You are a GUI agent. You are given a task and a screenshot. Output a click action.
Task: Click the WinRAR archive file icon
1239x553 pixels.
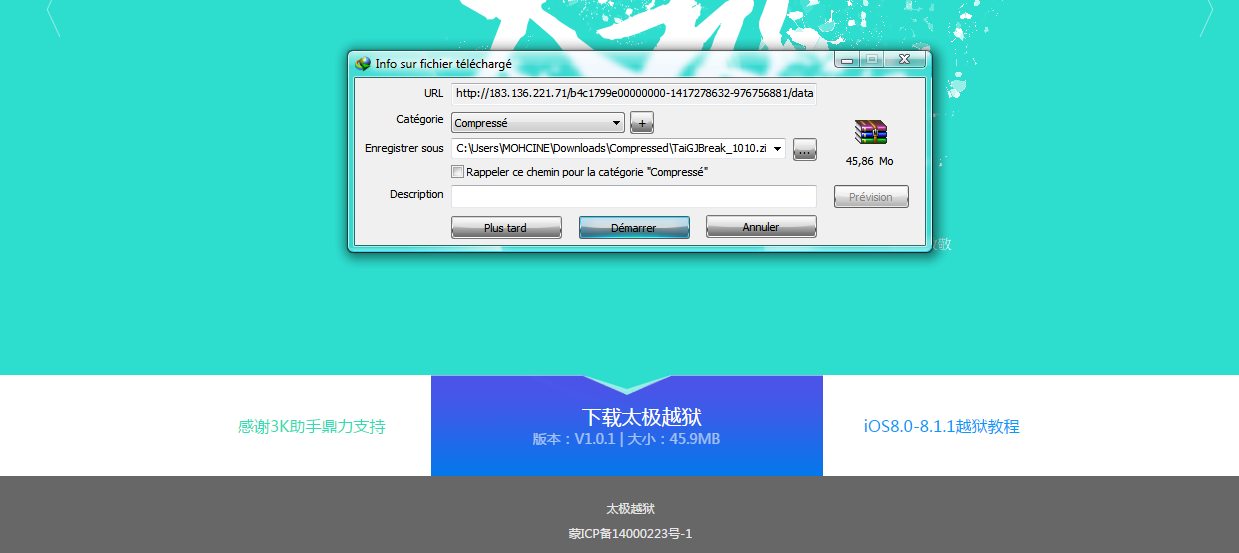point(870,132)
